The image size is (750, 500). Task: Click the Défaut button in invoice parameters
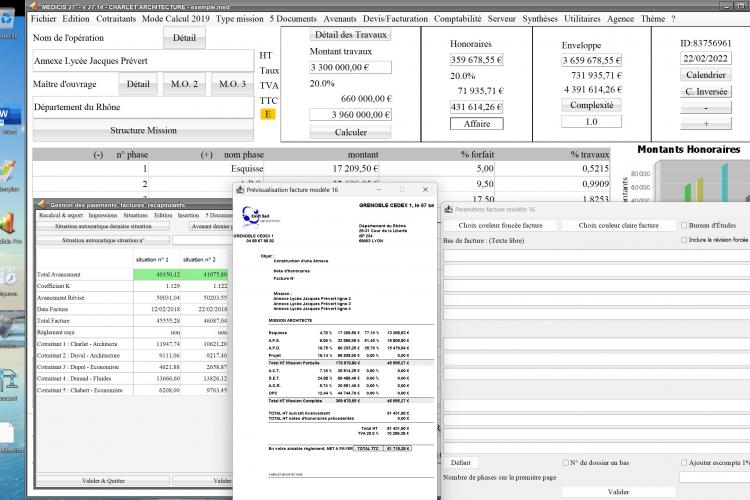point(461,463)
